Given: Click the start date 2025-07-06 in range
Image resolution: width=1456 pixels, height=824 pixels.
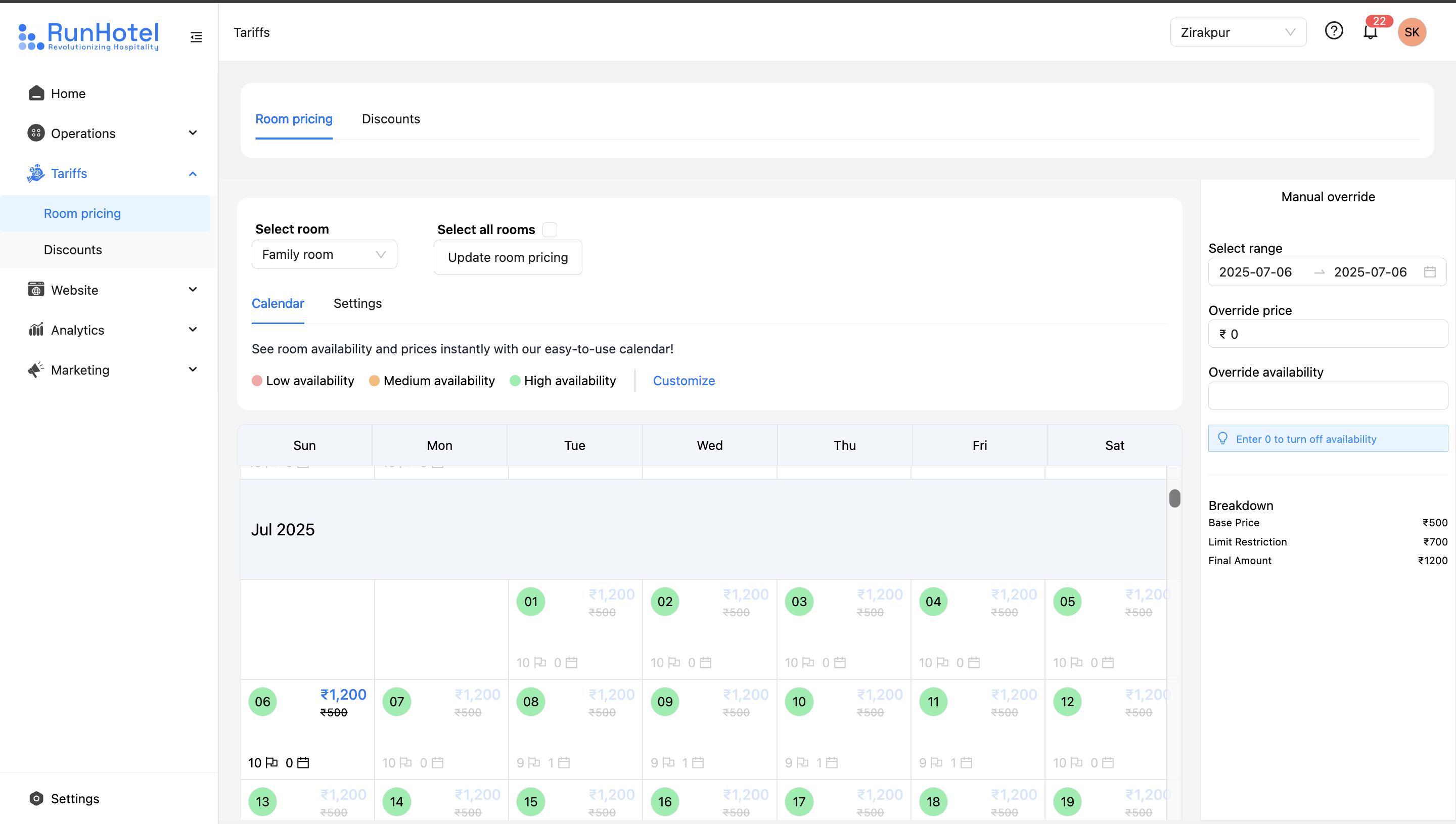Looking at the screenshot, I should click(1255, 272).
